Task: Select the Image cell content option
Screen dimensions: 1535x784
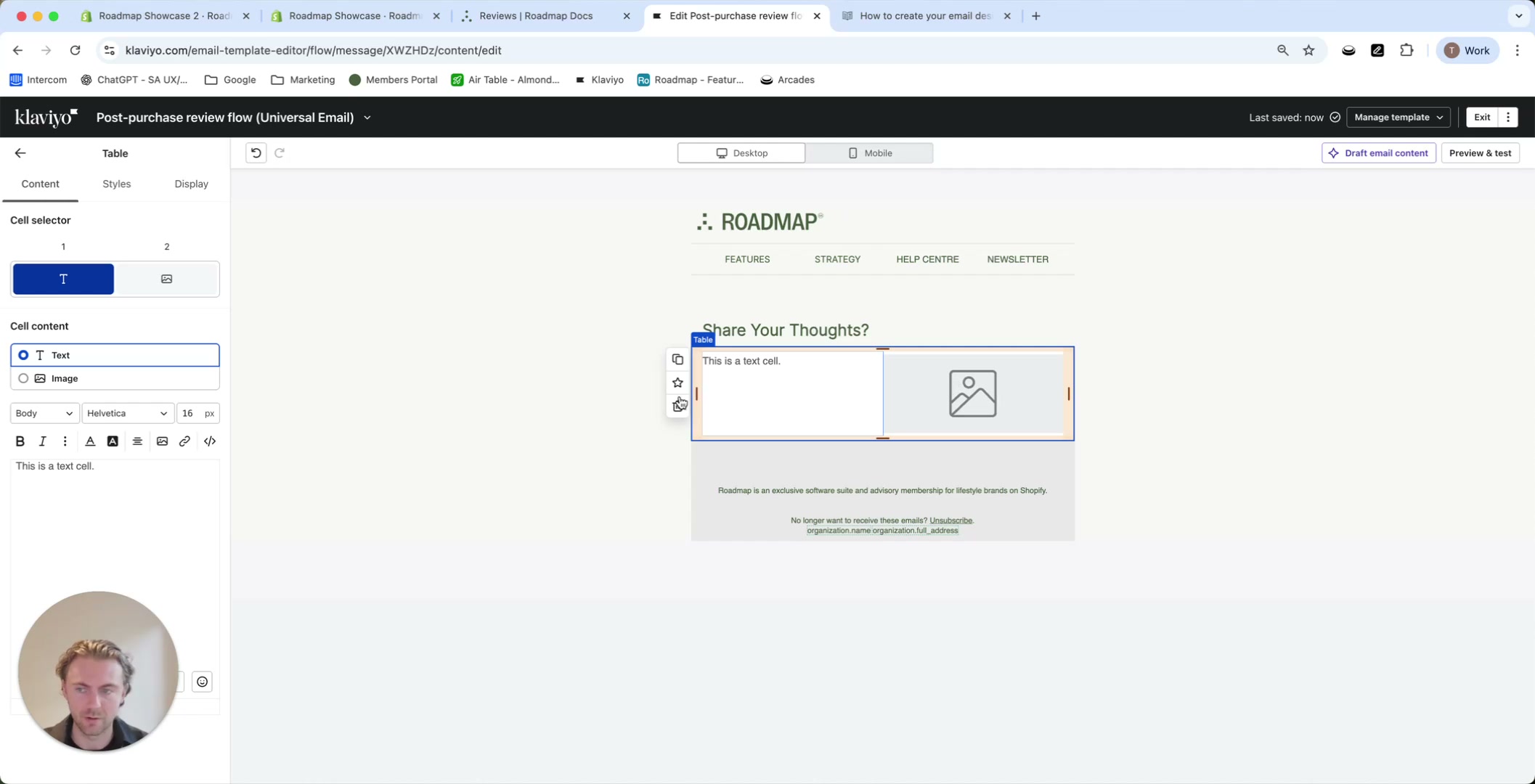Action: click(x=23, y=378)
